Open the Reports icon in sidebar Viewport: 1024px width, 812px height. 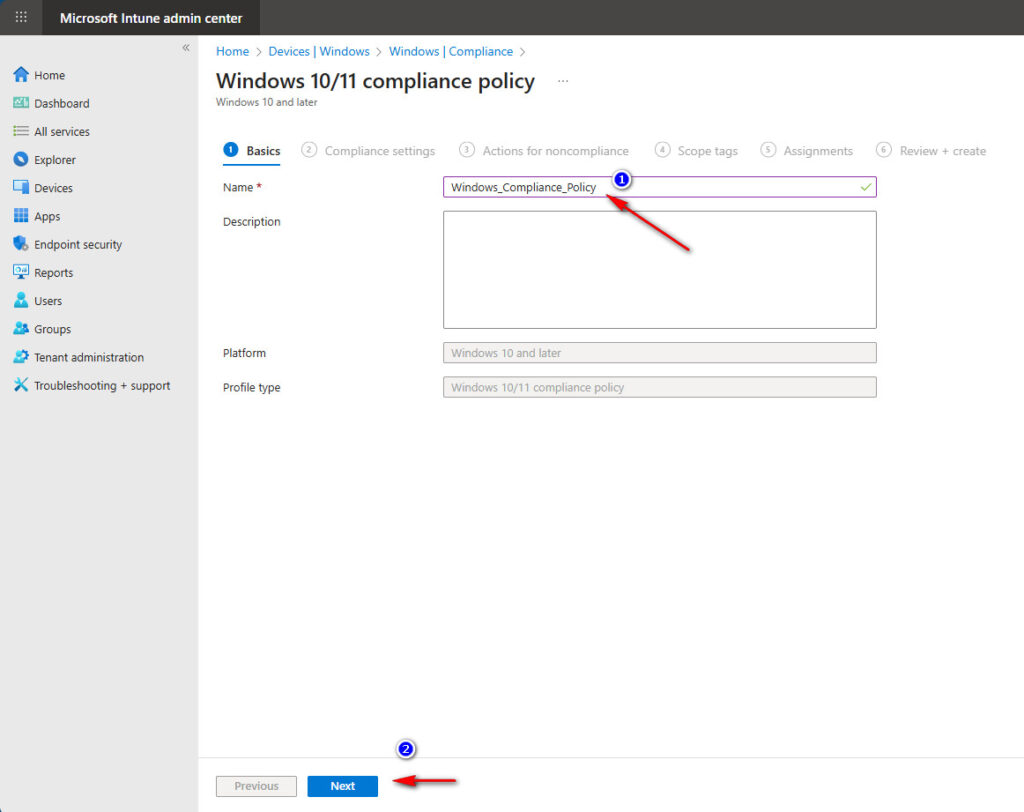point(21,272)
